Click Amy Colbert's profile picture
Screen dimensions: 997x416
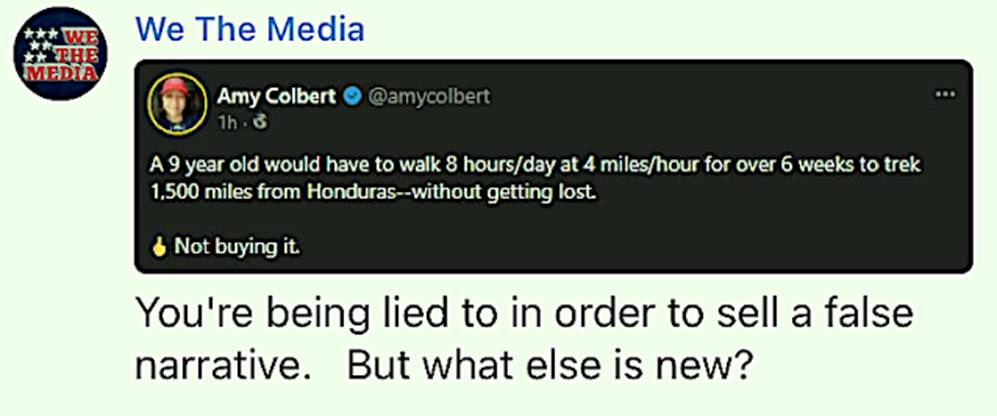(x=177, y=103)
